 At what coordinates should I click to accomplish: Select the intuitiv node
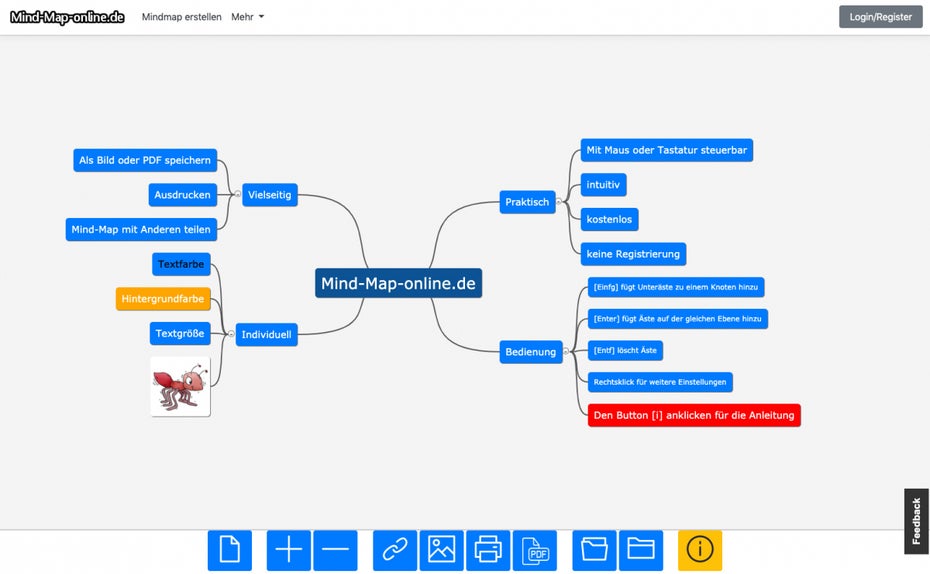tap(603, 184)
